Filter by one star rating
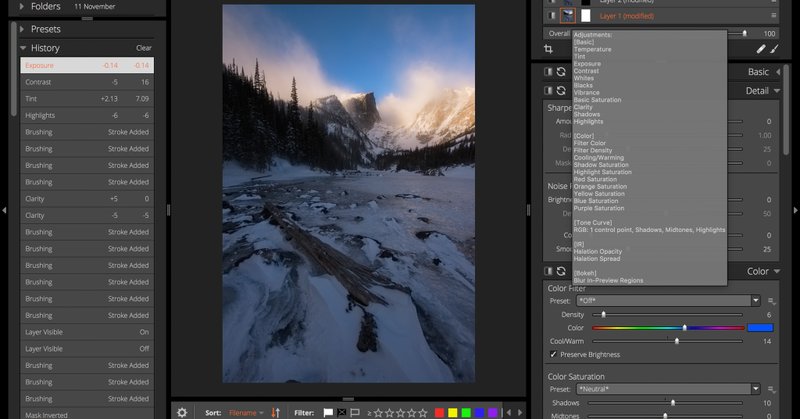This screenshot has height=419, width=800. (x=378, y=413)
